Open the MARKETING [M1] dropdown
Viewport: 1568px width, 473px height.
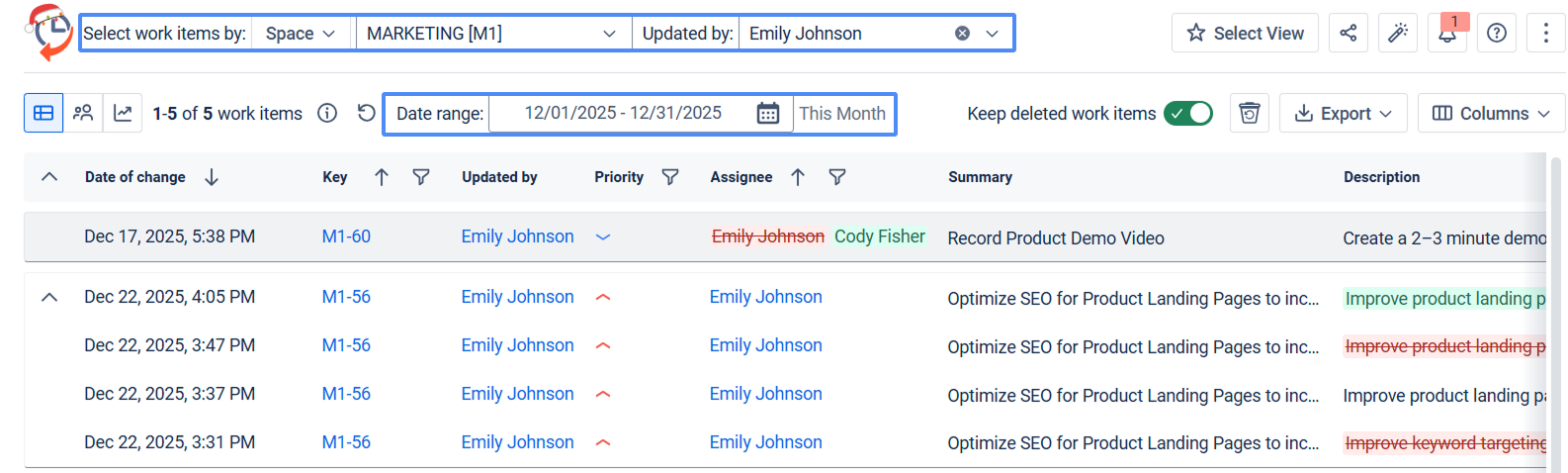tap(491, 34)
